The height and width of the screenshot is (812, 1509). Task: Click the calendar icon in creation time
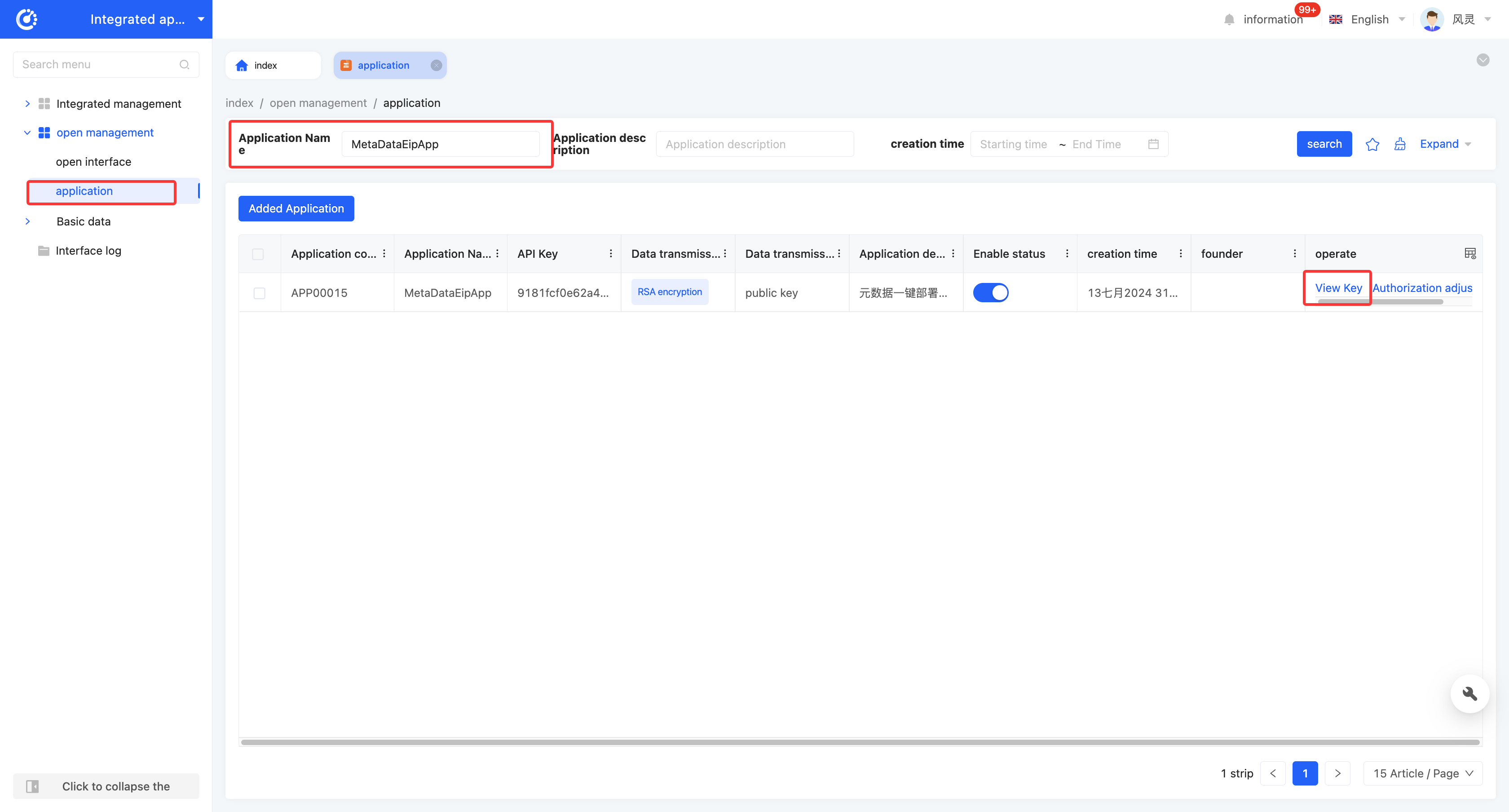coord(1153,144)
